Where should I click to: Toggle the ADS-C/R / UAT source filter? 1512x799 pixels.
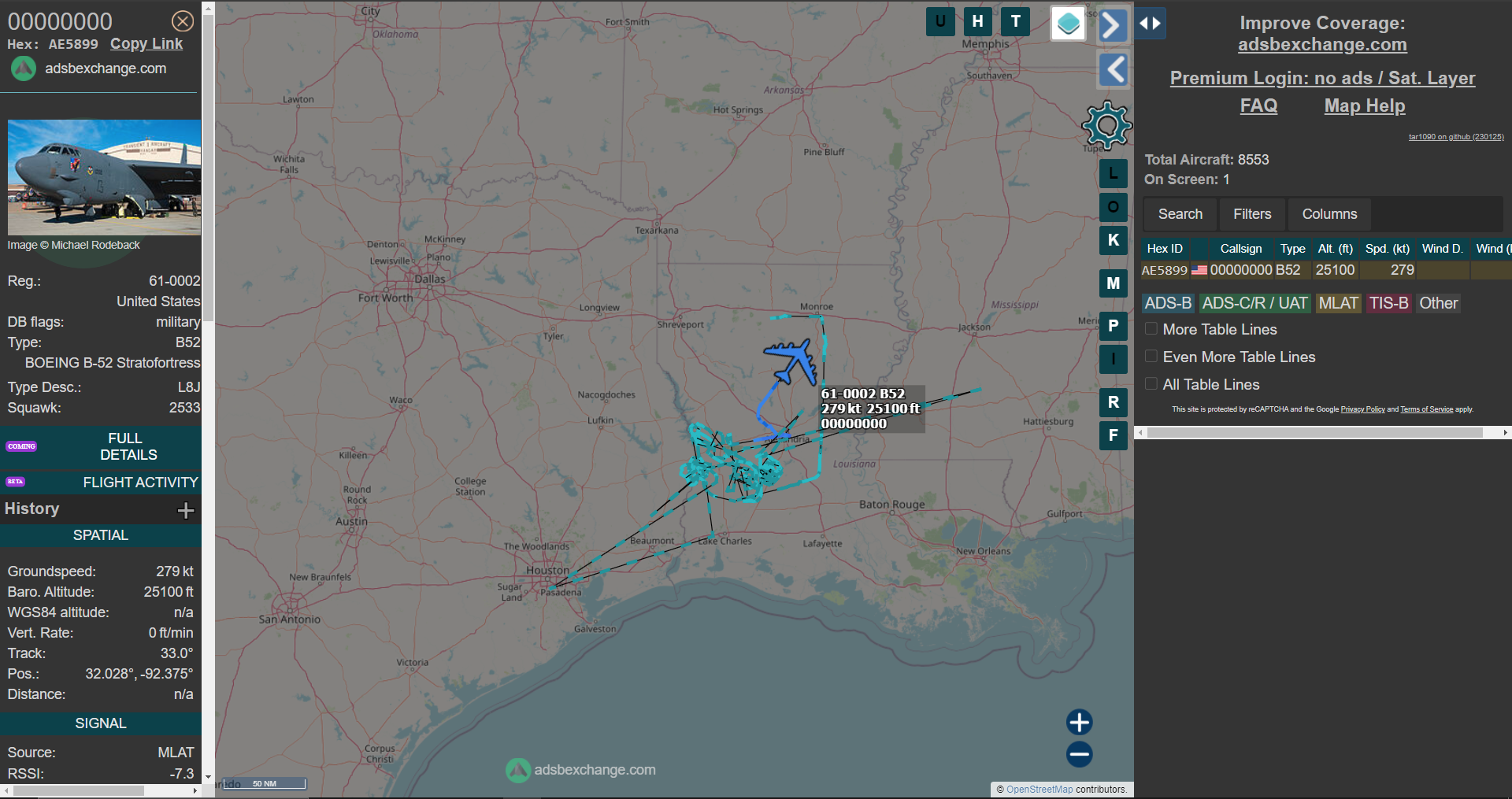click(1254, 303)
